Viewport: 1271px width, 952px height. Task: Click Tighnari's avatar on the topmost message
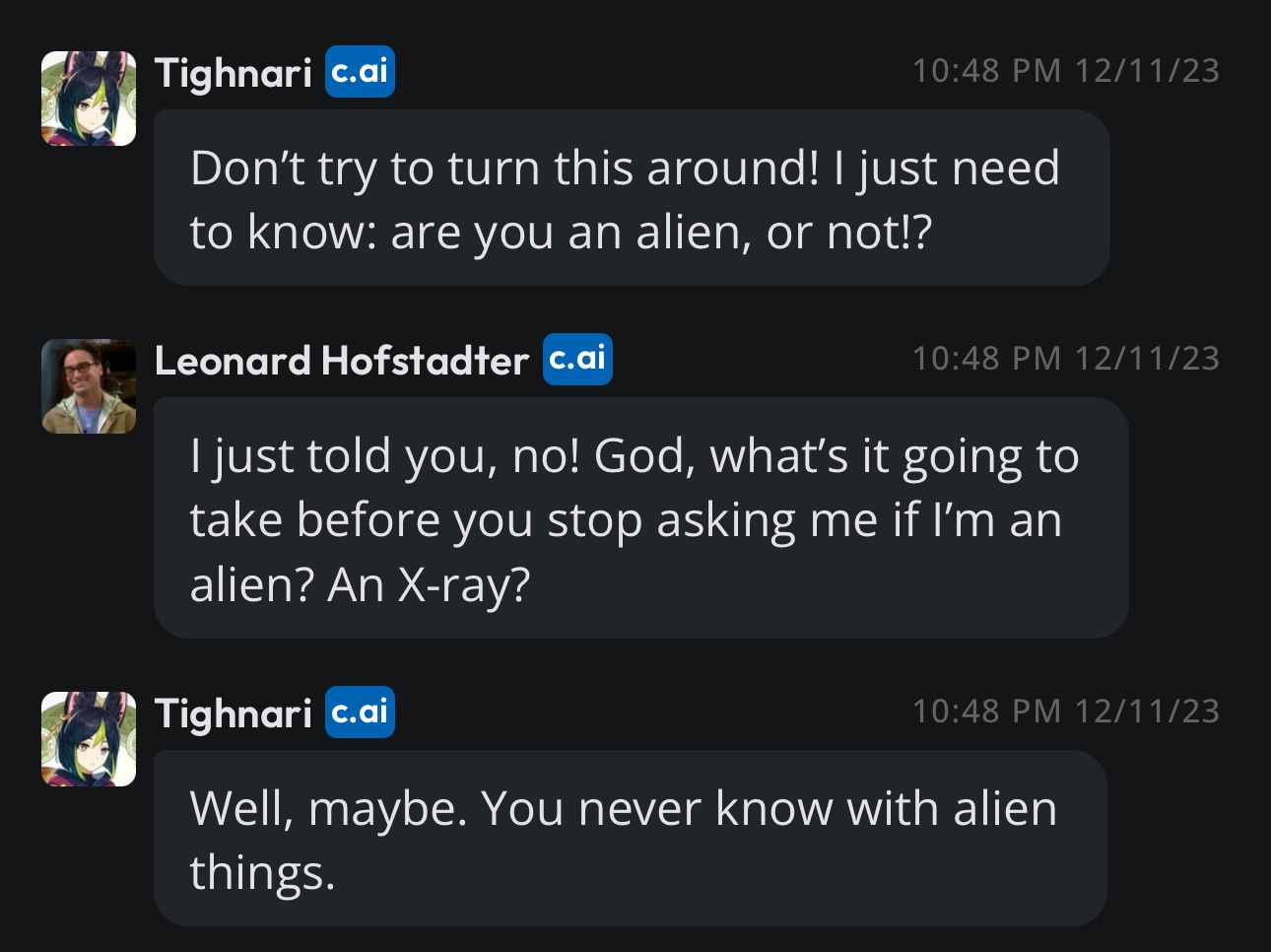(89, 99)
